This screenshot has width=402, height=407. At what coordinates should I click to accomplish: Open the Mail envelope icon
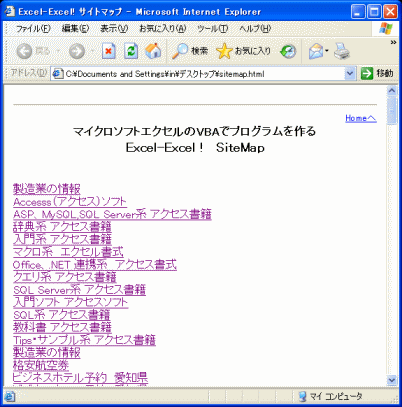click(x=316, y=51)
